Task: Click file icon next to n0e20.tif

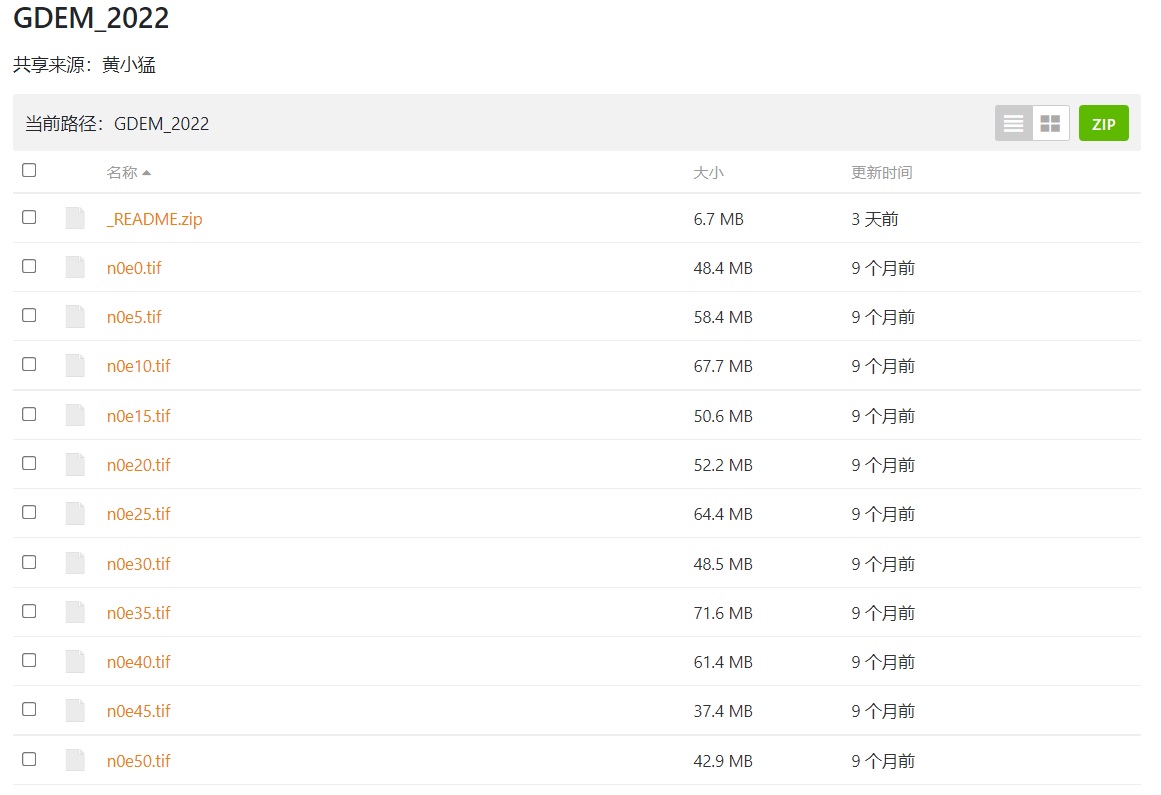Action: pyautogui.click(x=75, y=464)
